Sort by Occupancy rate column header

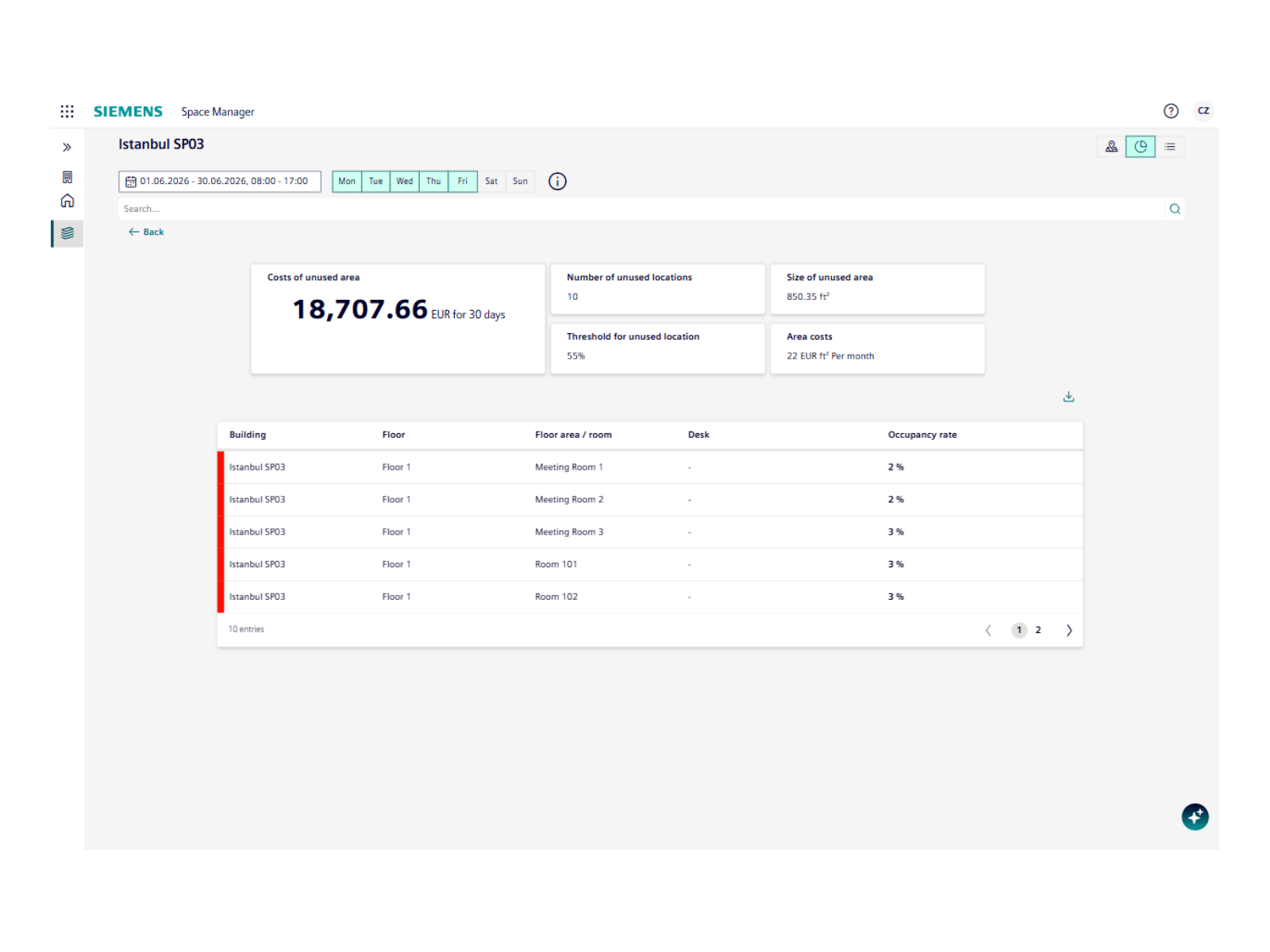pyautogui.click(x=922, y=435)
